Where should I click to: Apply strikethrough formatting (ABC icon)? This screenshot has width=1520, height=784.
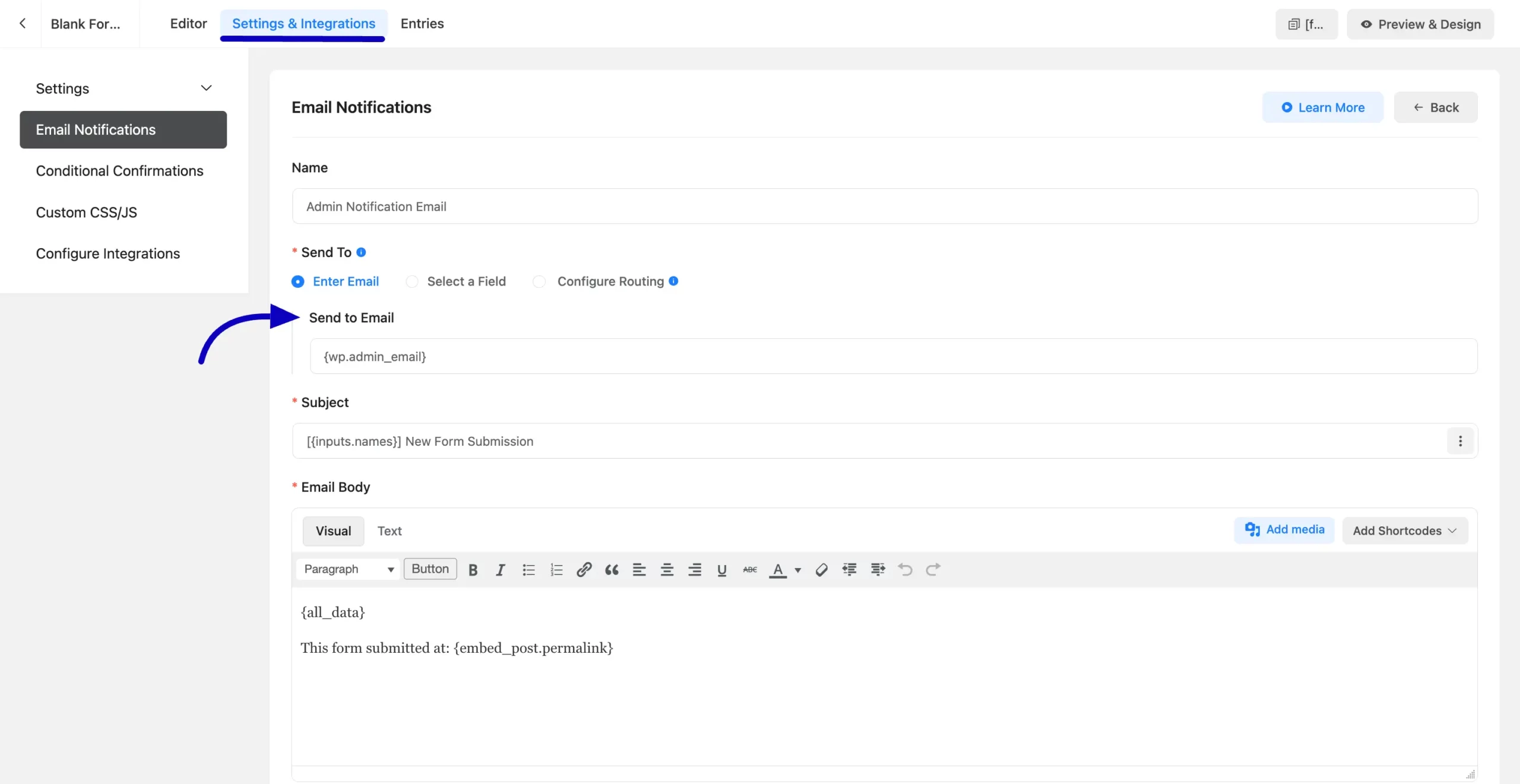click(750, 570)
